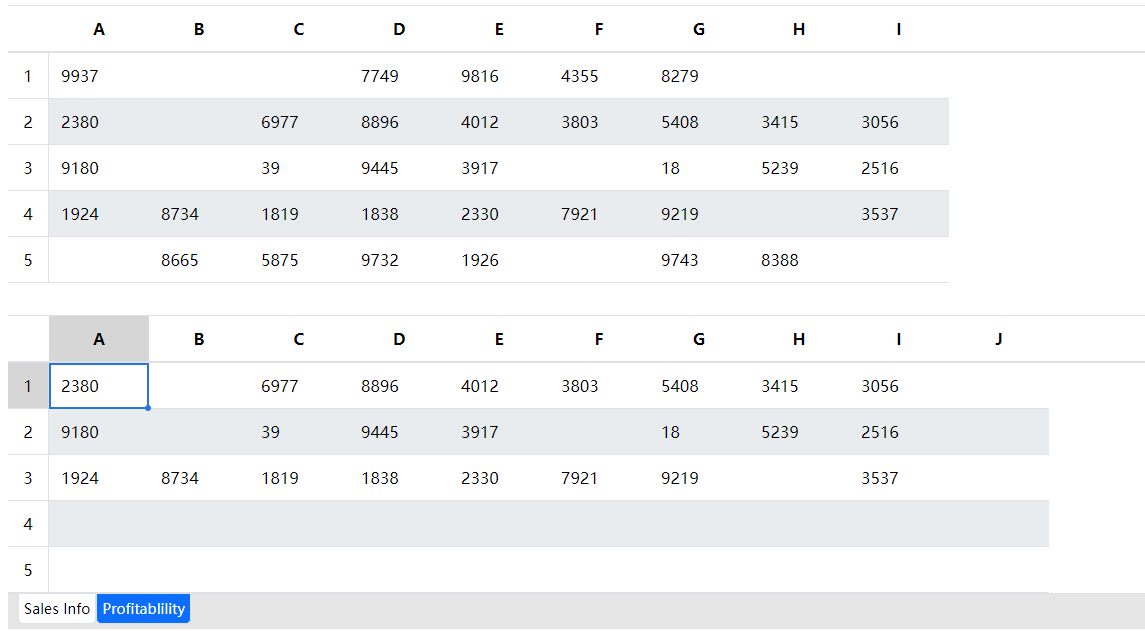Select cell containing 8665 in upper sheet
Screen dimensions: 1145x631
[199, 260]
